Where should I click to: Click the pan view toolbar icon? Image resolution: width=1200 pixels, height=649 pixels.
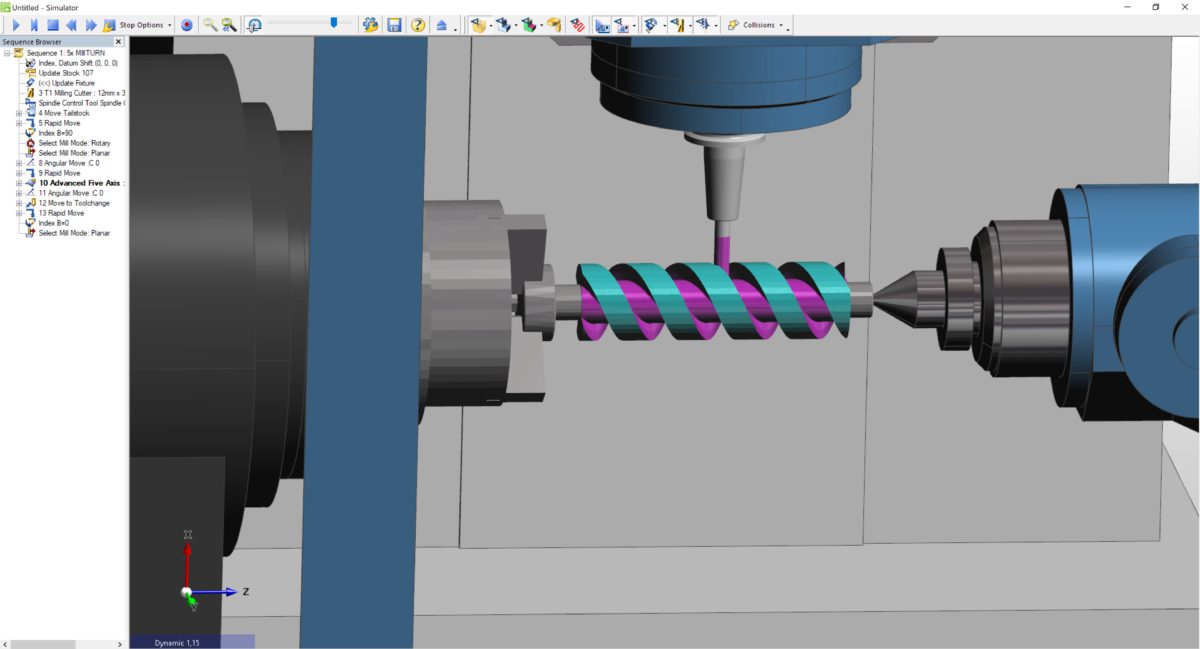254,26
